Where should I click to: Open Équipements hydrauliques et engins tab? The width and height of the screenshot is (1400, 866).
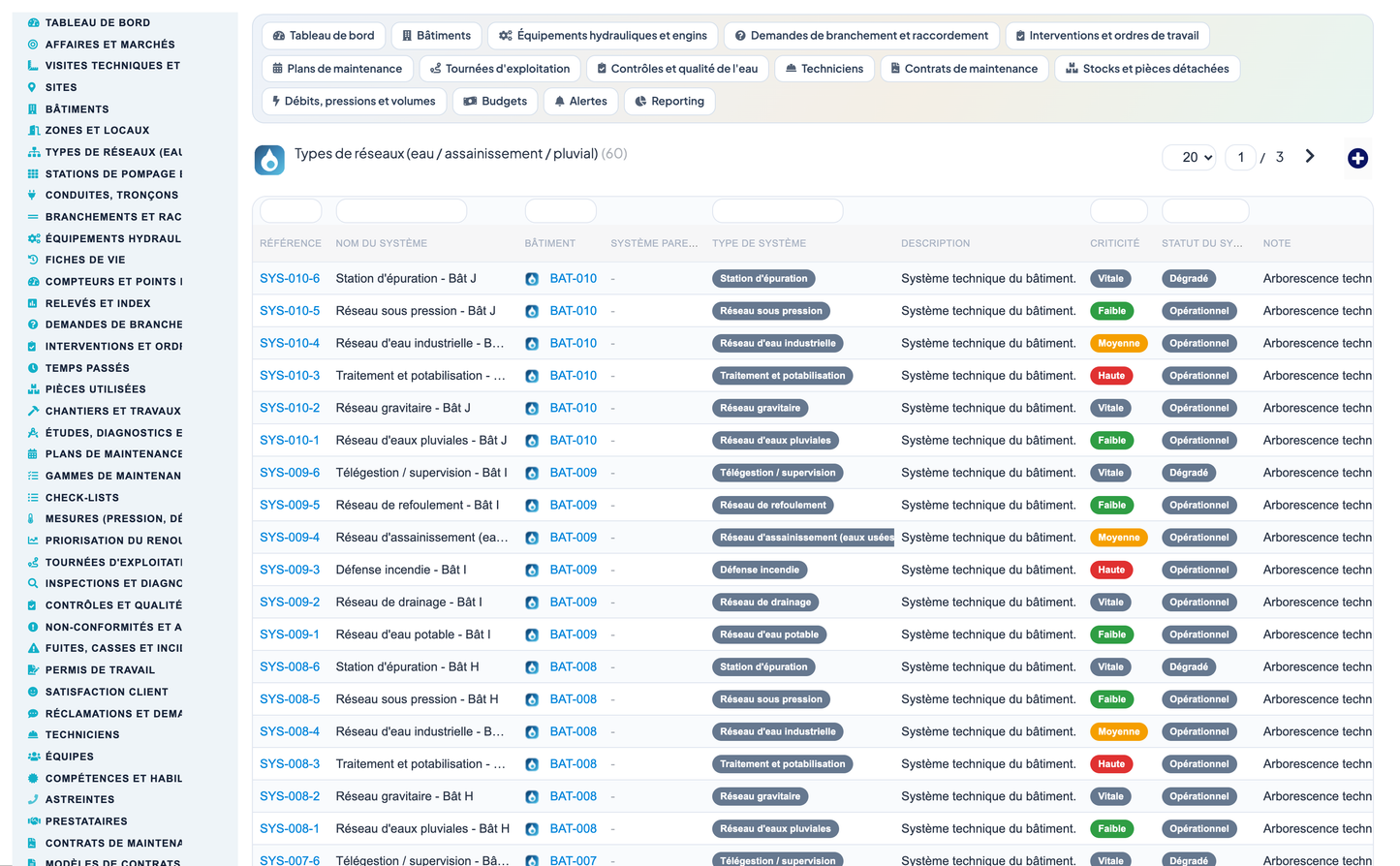(603, 36)
